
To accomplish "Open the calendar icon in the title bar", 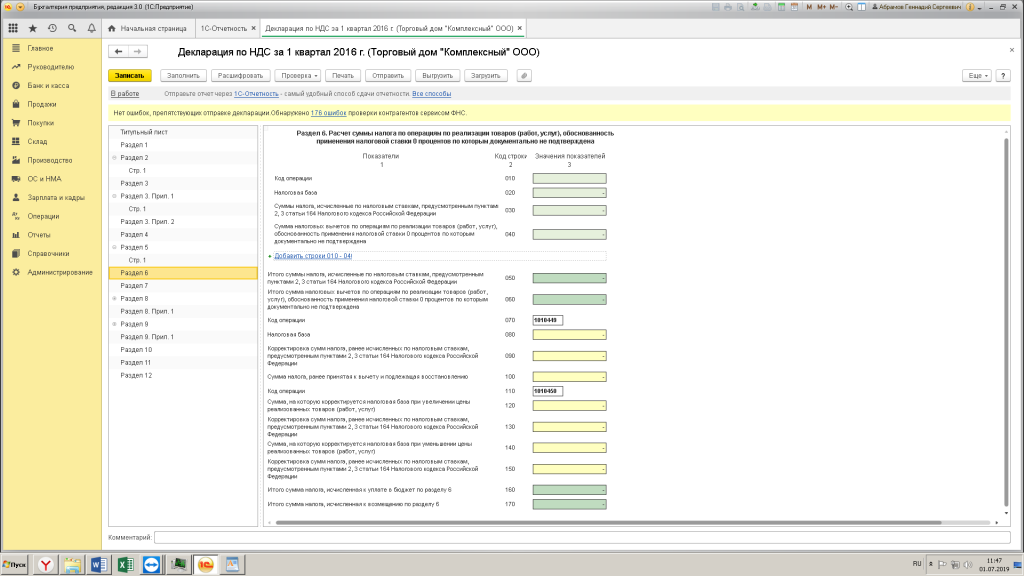I will coord(794,7).
